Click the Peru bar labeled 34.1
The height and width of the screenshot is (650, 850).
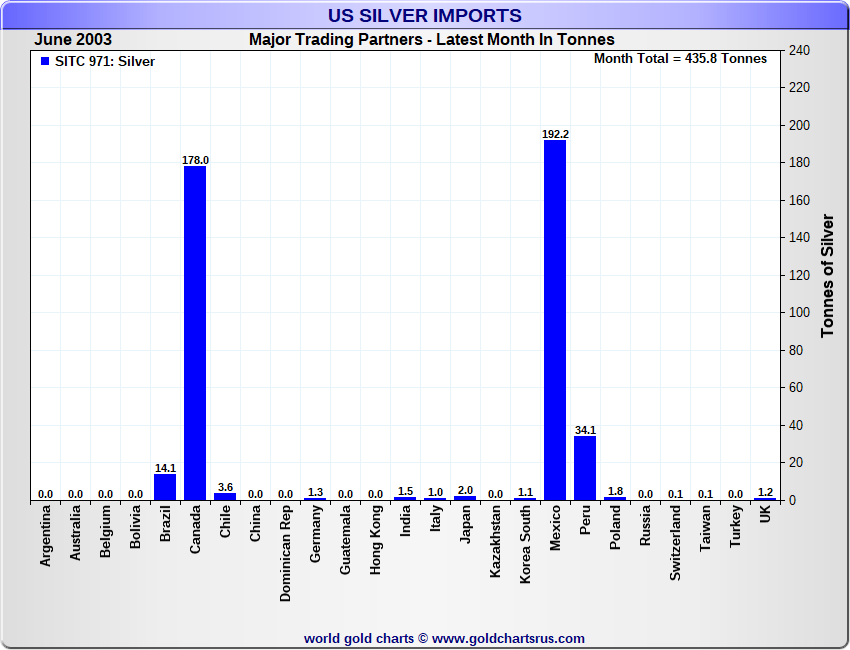pyautogui.click(x=585, y=467)
